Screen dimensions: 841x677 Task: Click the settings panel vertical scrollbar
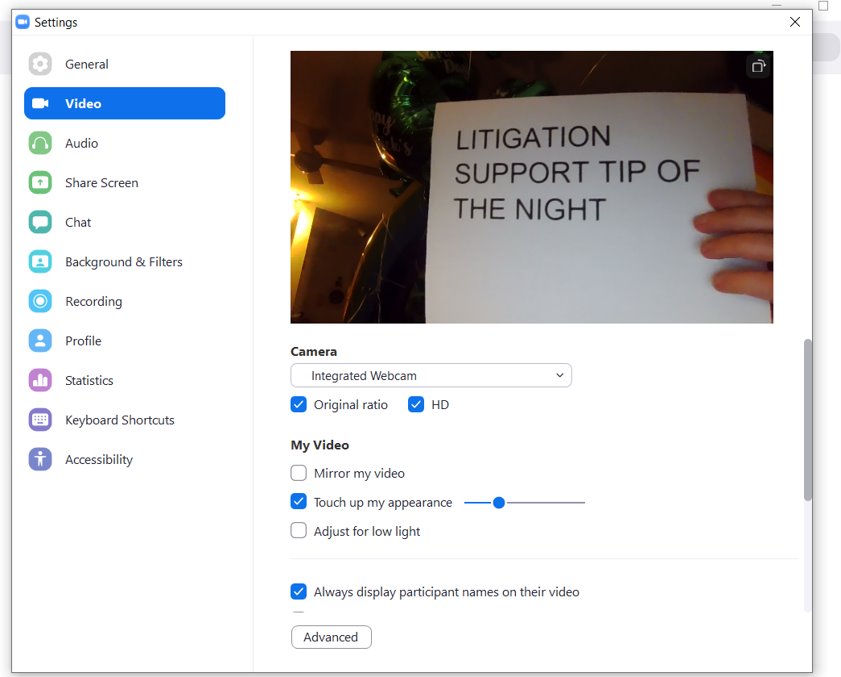pos(808,420)
